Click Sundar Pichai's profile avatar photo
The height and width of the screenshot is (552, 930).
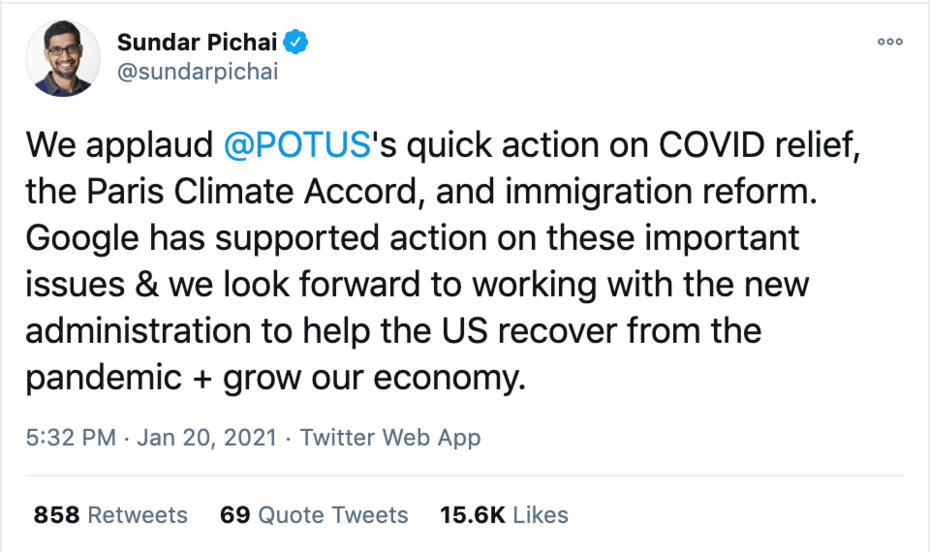(x=63, y=58)
